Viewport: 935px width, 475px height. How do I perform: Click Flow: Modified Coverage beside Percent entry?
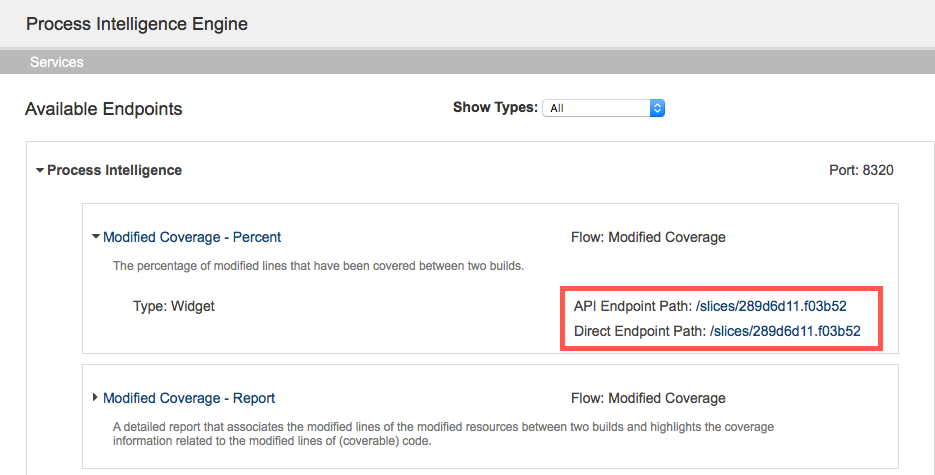click(x=648, y=237)
